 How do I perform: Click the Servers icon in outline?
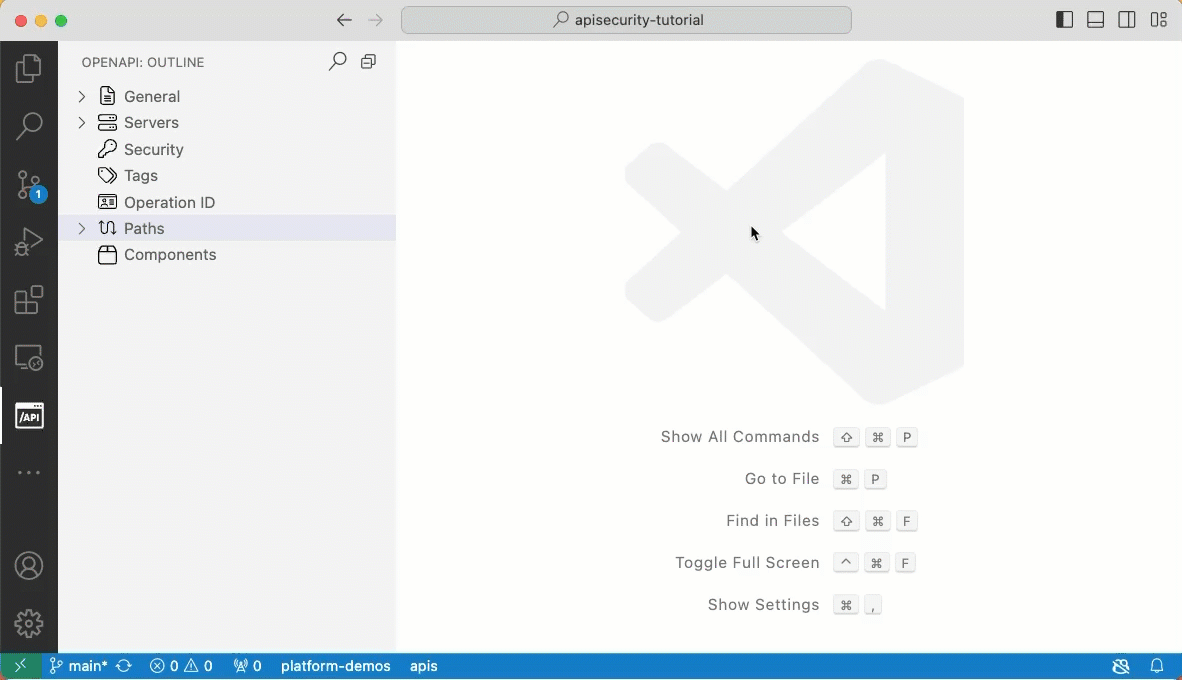(107, 122)
